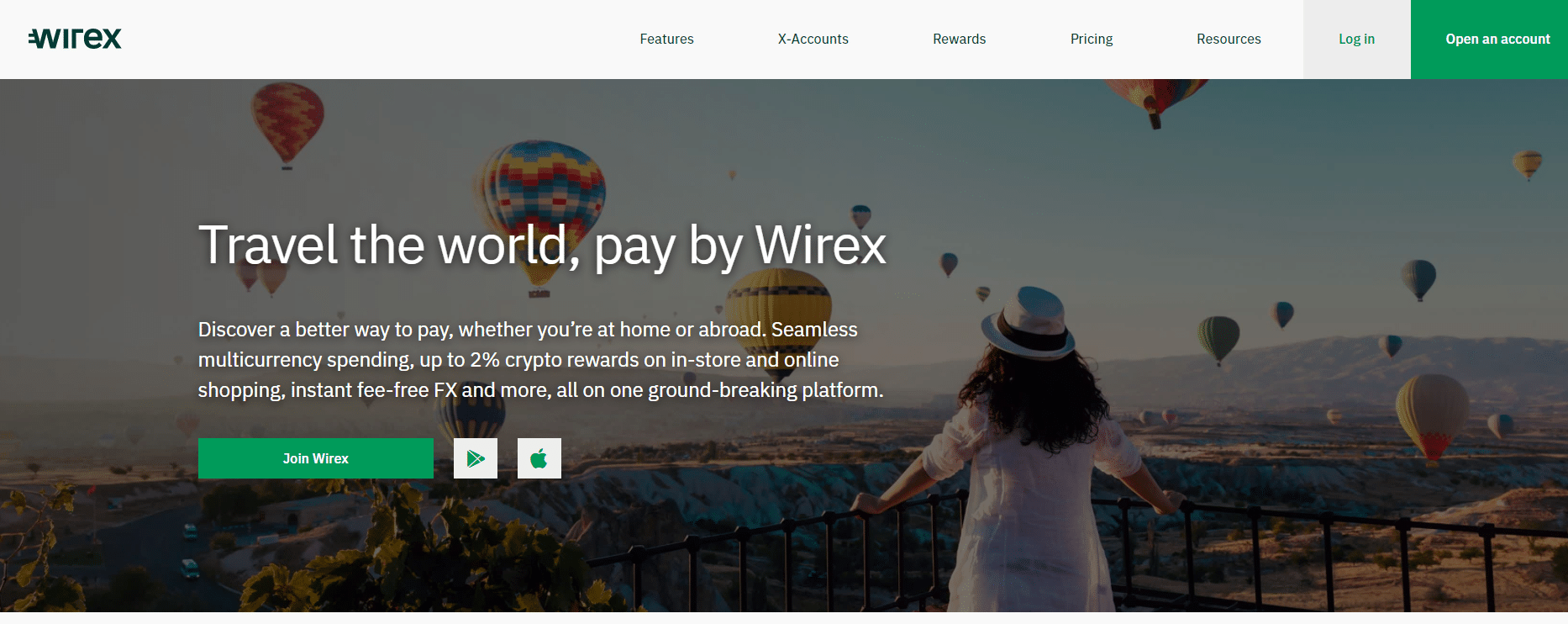
Task: Open the Google Play store icon
Action: point(476,458)
